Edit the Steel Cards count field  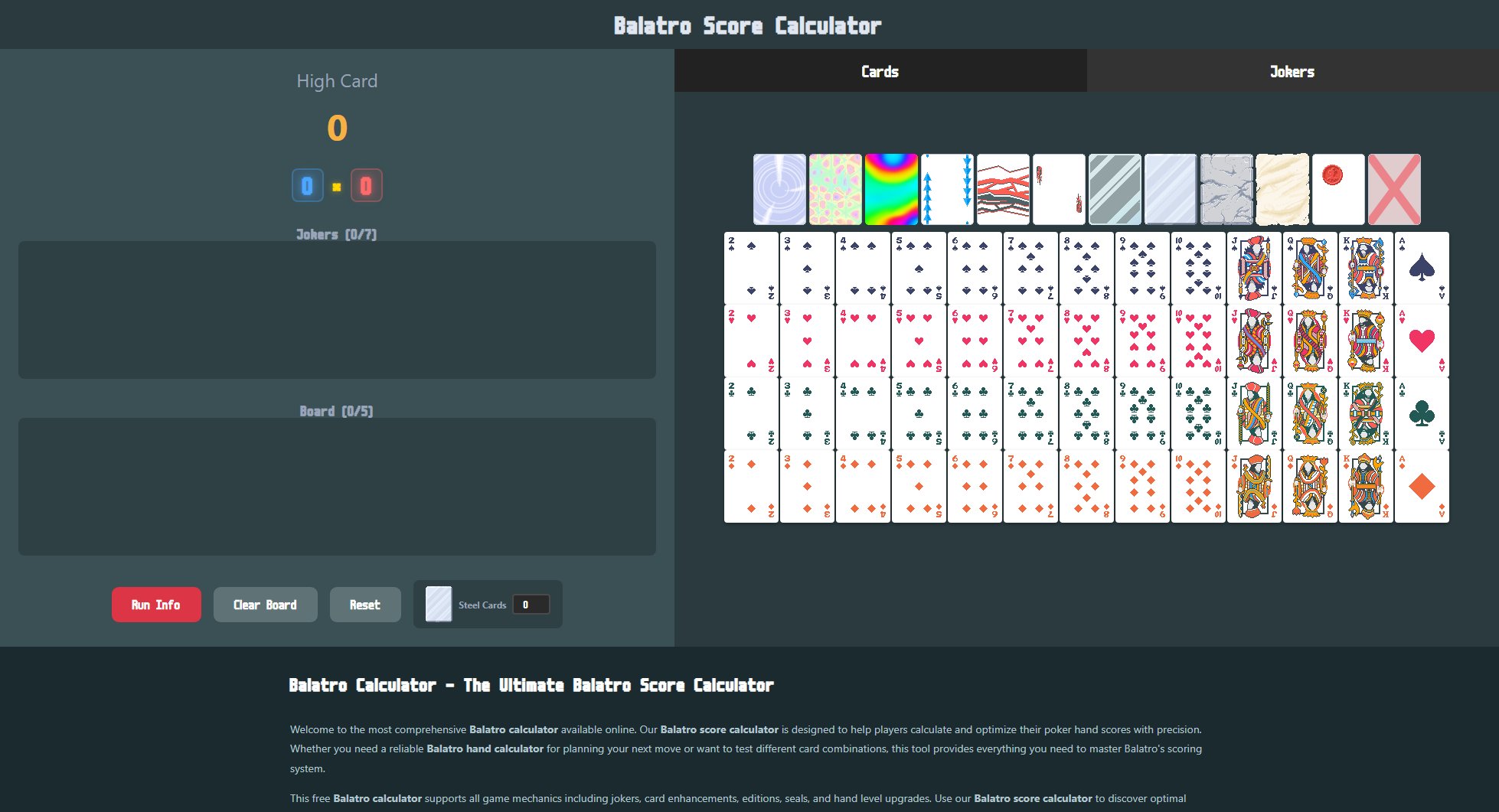tap(533, 604)
